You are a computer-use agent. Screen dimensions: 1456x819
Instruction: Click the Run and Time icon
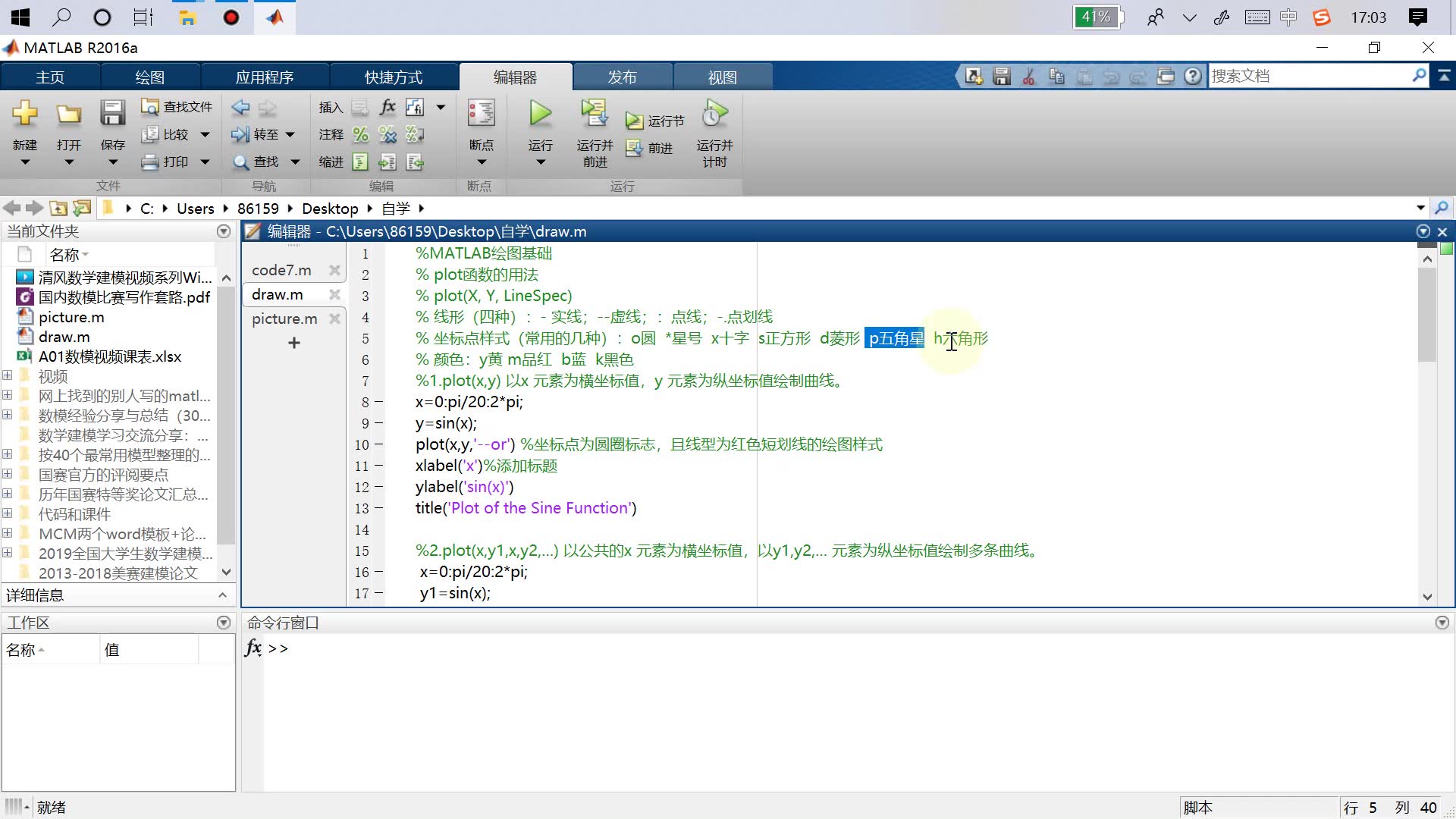pyautogui.click(x=714, y=115)
